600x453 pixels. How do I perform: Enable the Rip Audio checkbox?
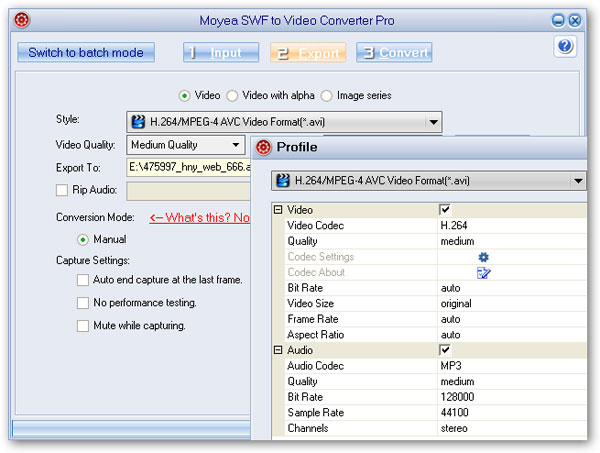pyautogui.click(x=62, y=190)
